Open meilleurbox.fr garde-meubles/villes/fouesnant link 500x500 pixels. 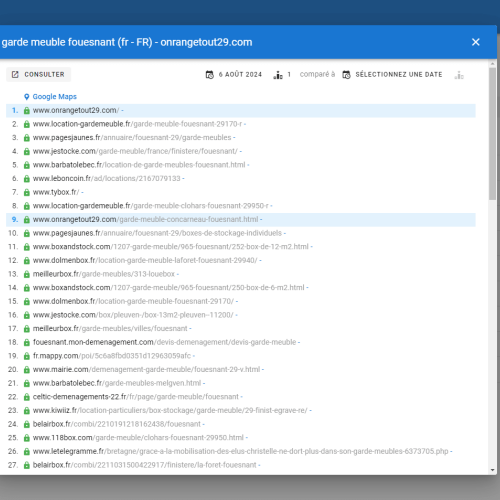110,329
